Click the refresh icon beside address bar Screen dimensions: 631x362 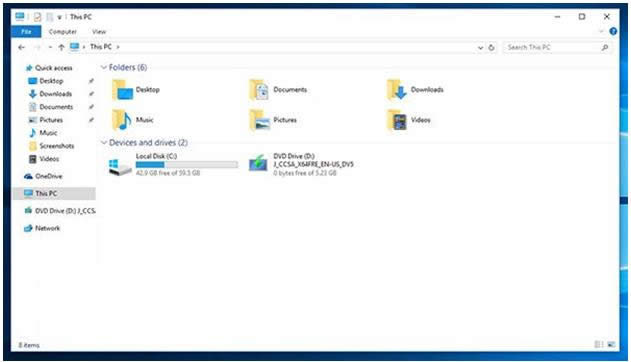point(491,47)
